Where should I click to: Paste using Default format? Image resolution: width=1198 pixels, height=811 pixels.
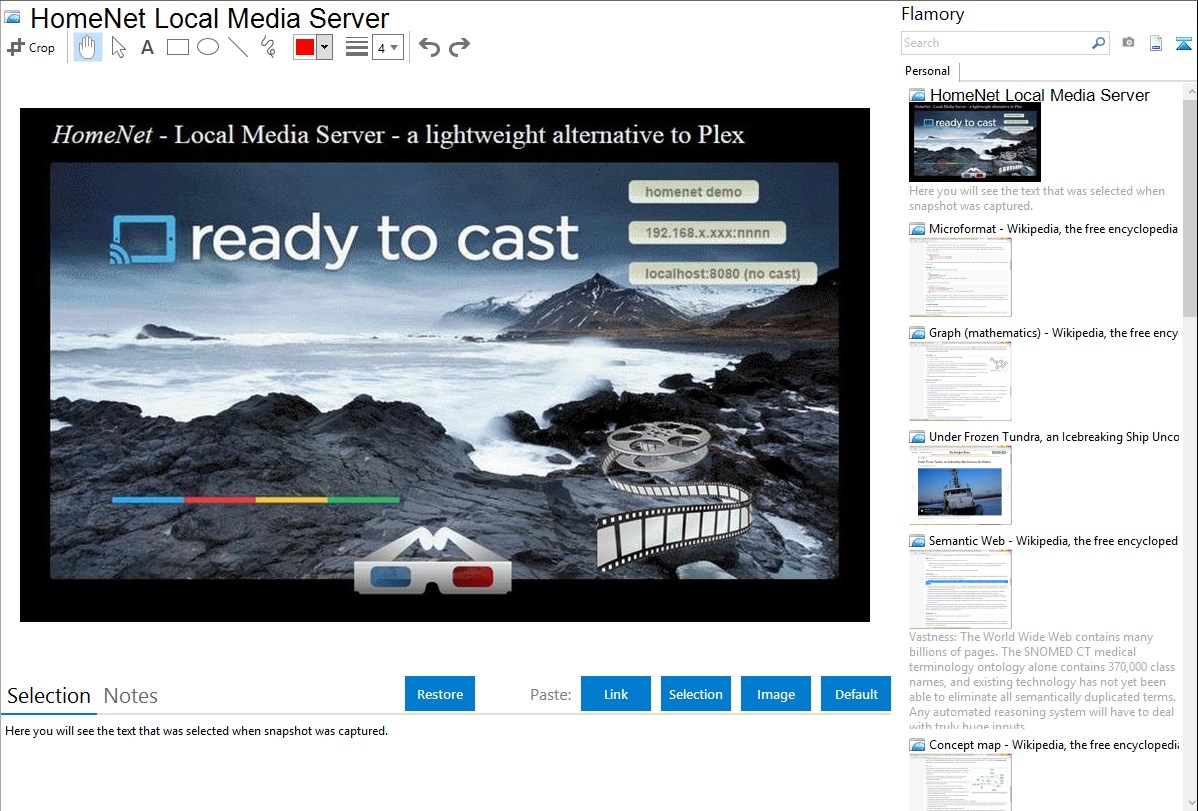(856, 694)
